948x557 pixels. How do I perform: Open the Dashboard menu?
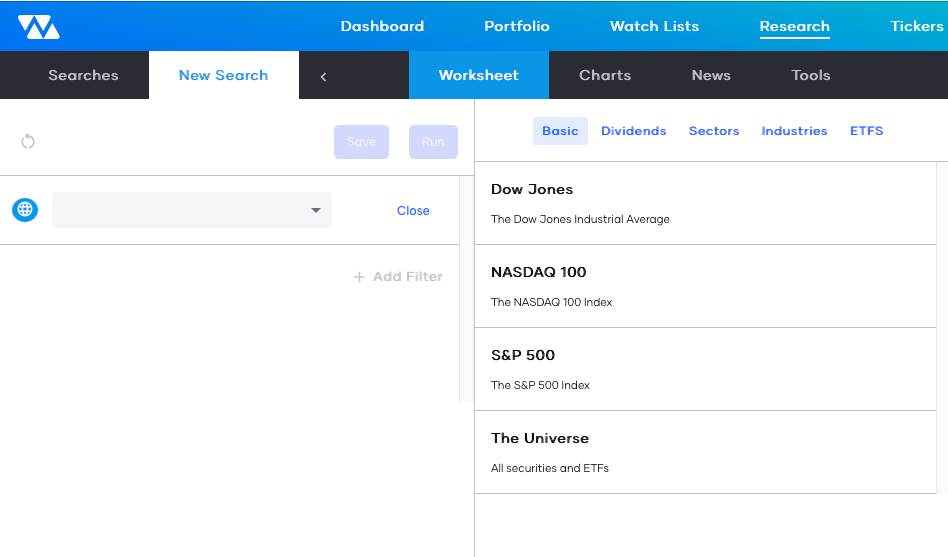tap(382, 26)
